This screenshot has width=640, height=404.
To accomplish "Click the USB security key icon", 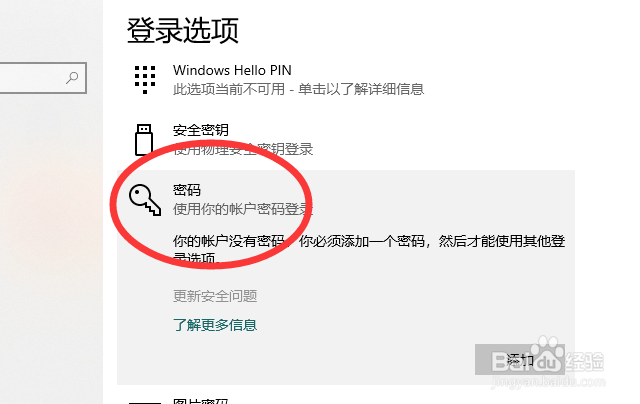I will (144, 140).
